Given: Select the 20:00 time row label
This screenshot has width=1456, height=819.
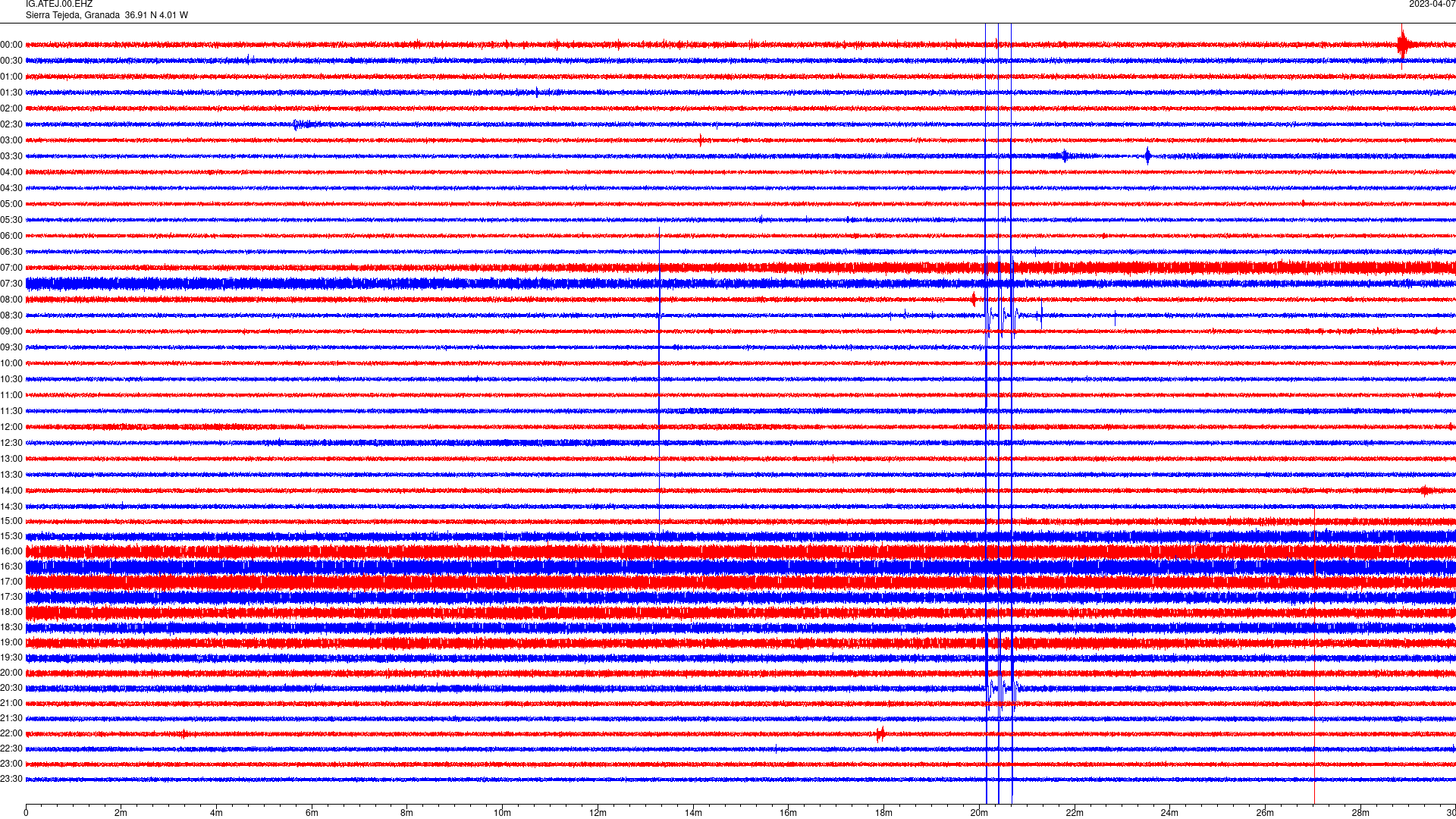Looking at the screenshot, I should pyautogui.click(x=11, y=673).
